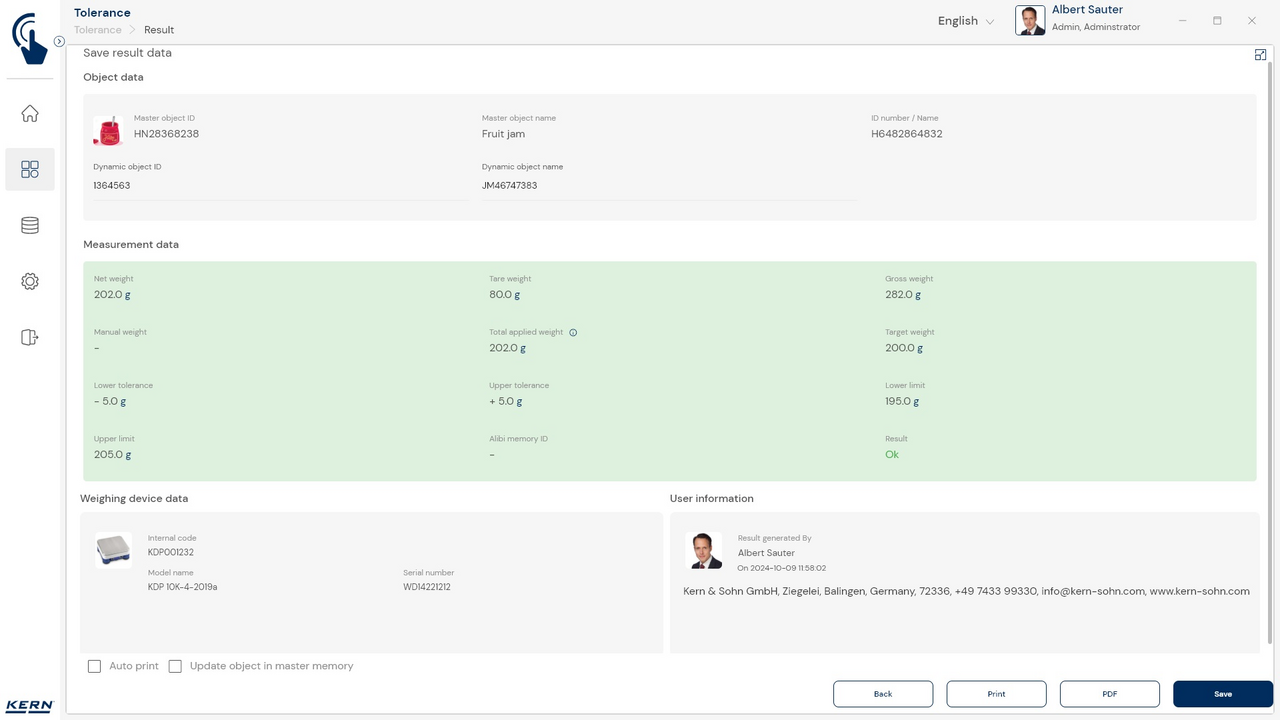Open the database sidebar icon
This screenshot has height=720, width=1280.
[30, 226]
